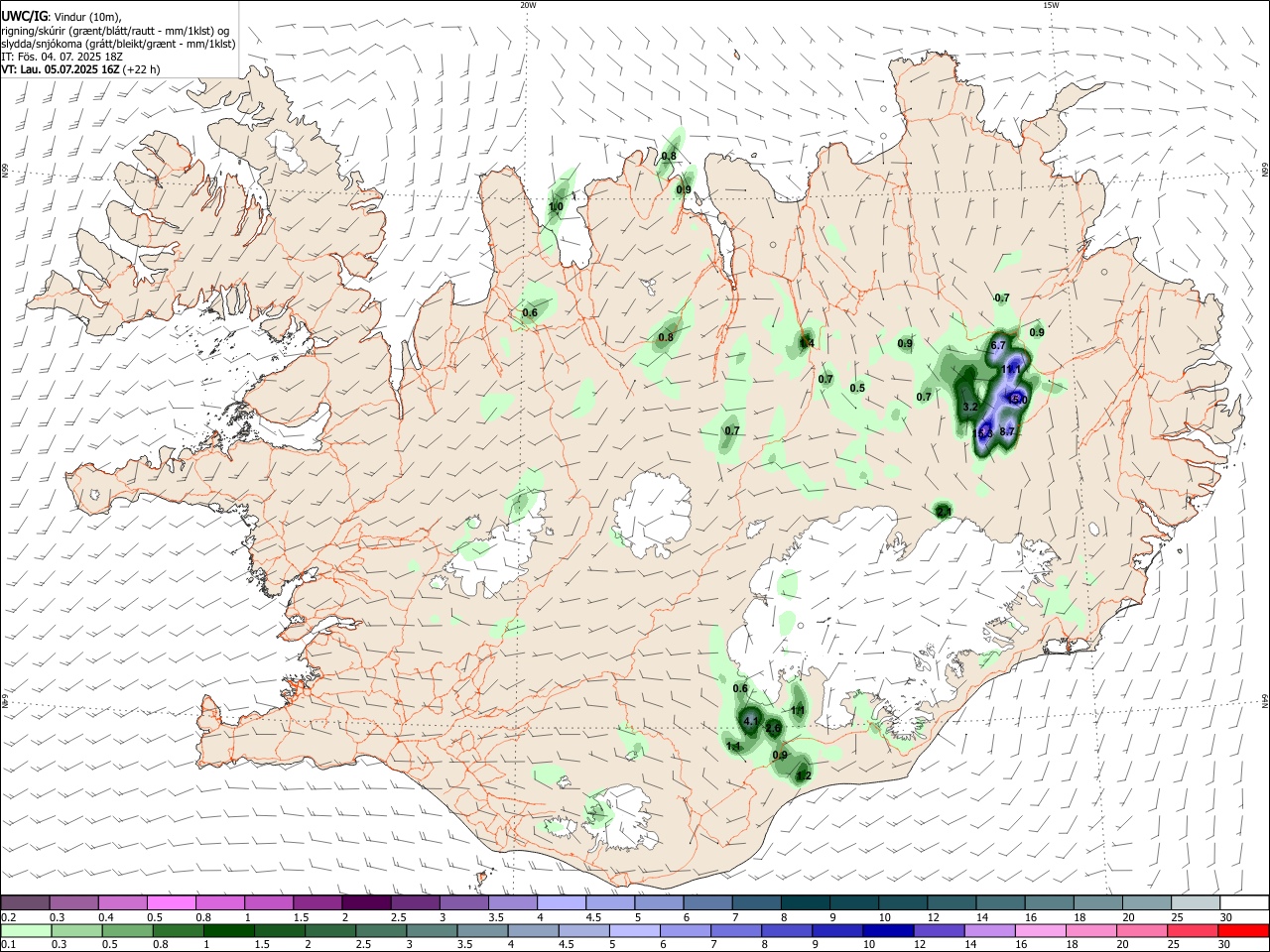This screenshot has width=1270, height=952.
Task: Click the 1.2 precipitation value label
Action: pyautogui.click(x=805, y=775)
